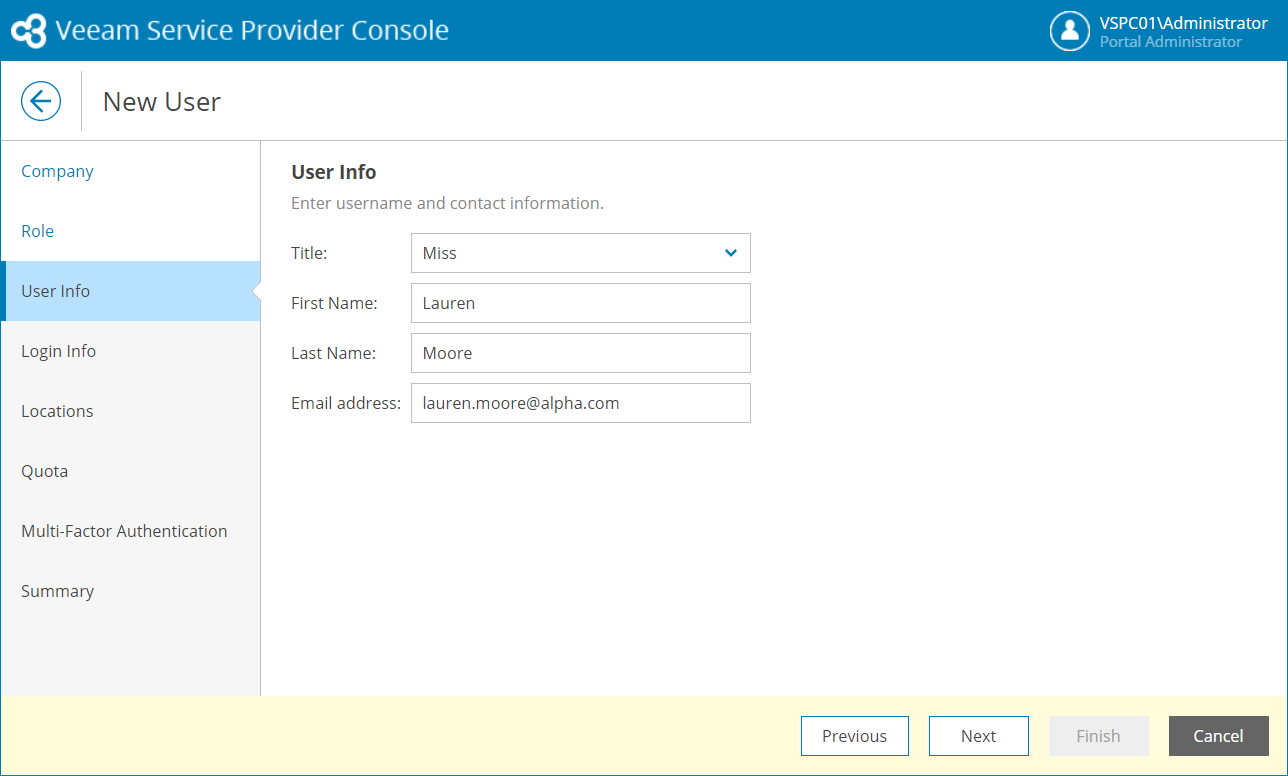Open the Multi-Factor Authentication step
Screen dimensions: 1288x776
(130, 531)
